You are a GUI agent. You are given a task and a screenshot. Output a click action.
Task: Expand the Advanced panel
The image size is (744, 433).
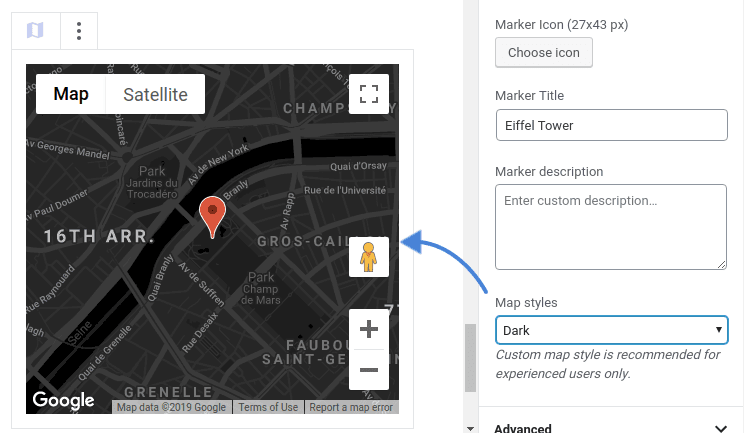(611, 428)
